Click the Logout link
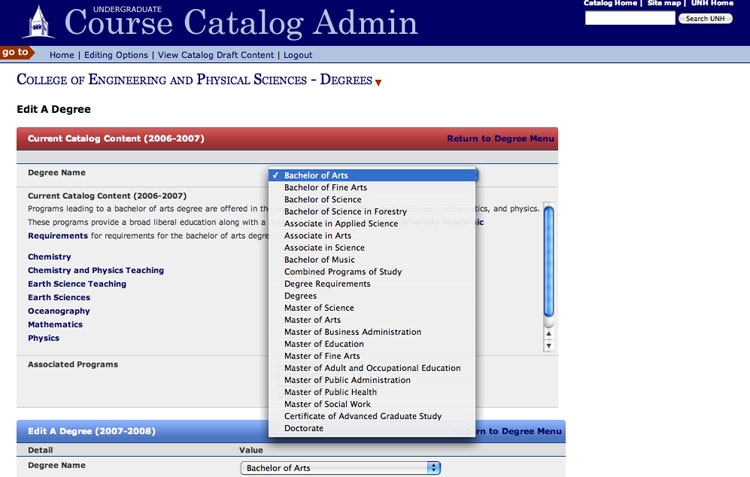This screenshot has width=750, height=477. coord(298,55)
